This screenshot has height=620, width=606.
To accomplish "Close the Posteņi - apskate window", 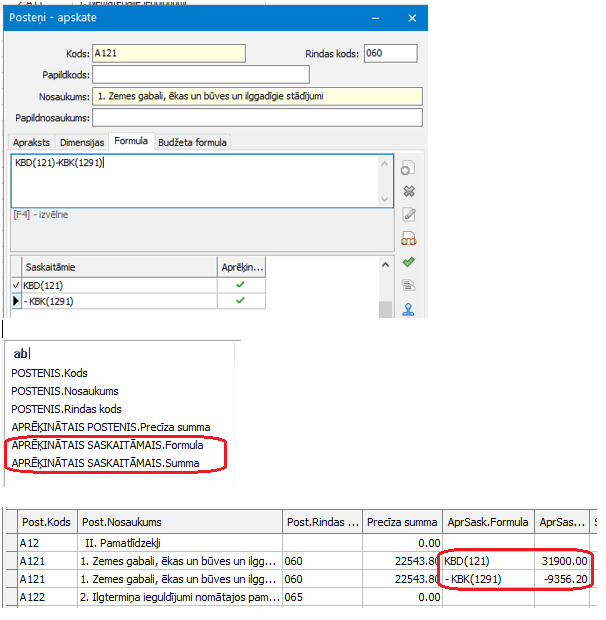I will [412, 18].
